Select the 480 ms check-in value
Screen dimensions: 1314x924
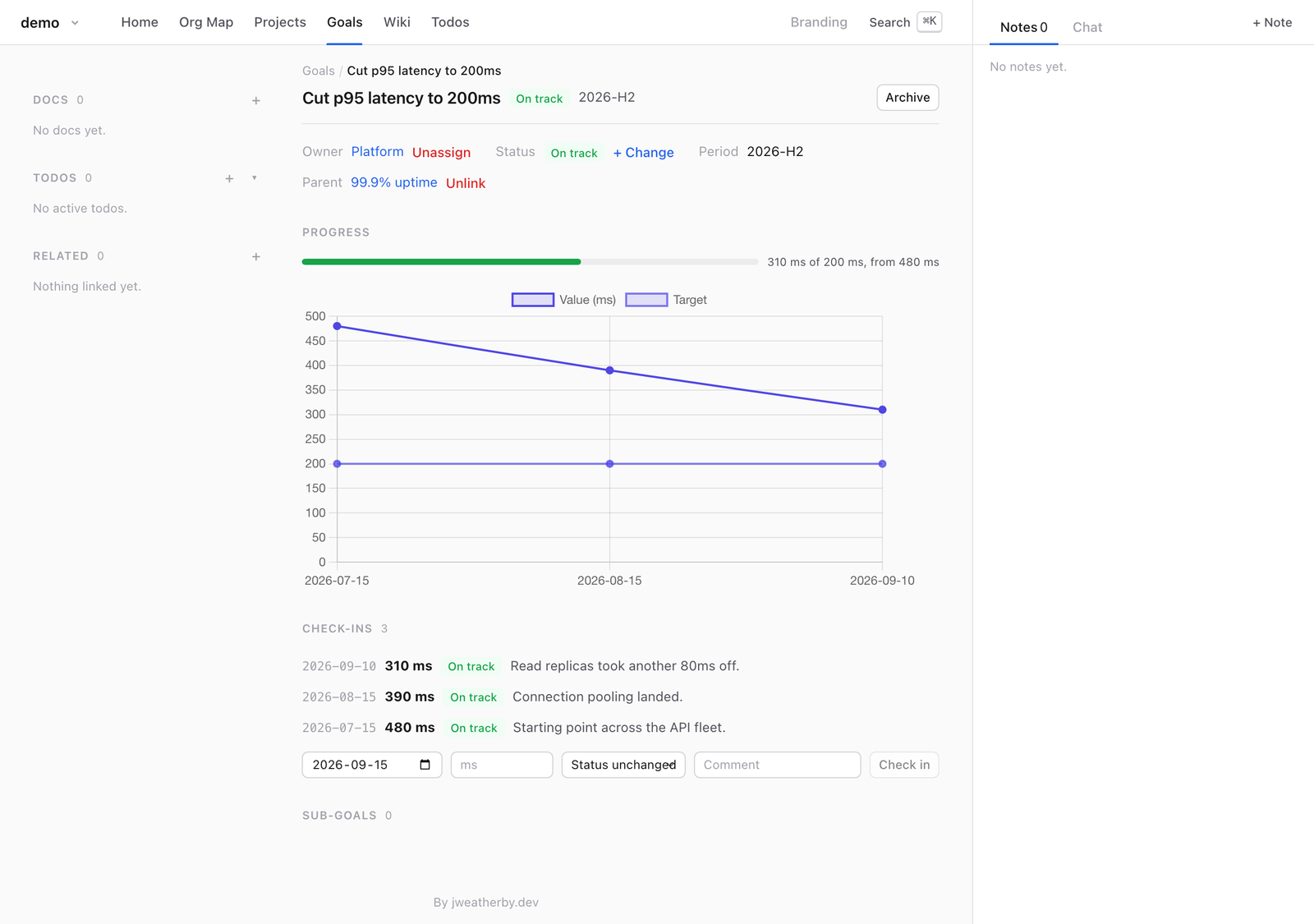410,728
